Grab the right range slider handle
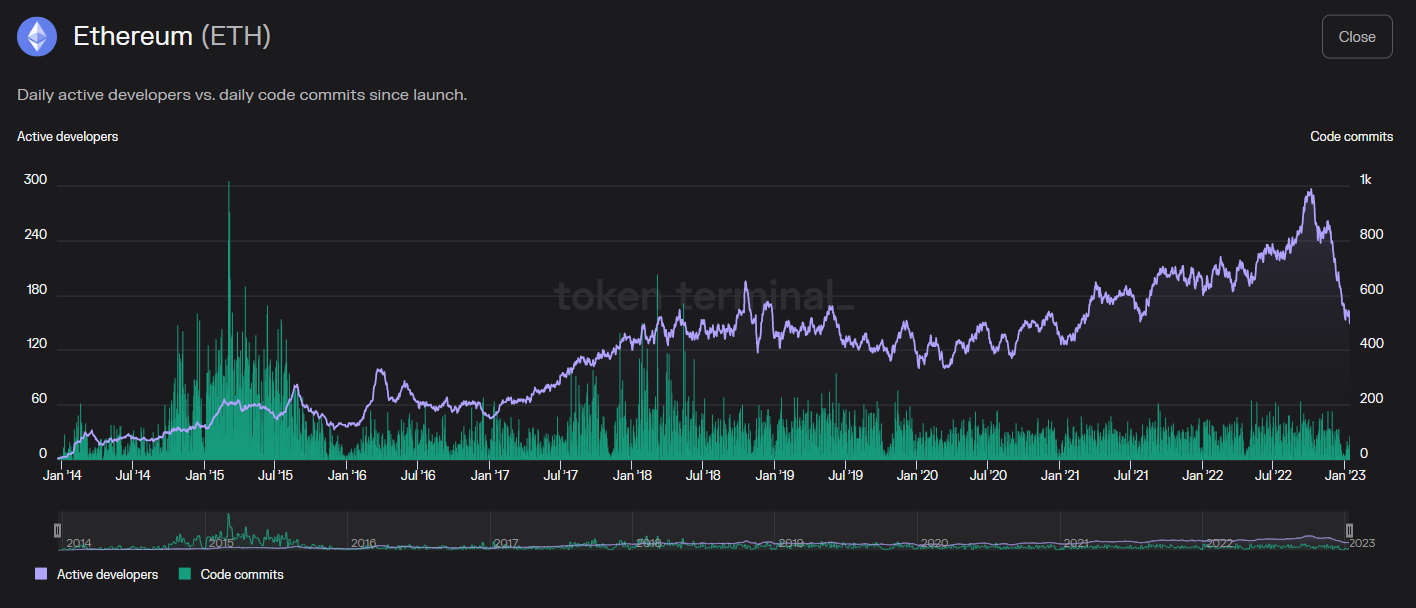 [1349, 530]
